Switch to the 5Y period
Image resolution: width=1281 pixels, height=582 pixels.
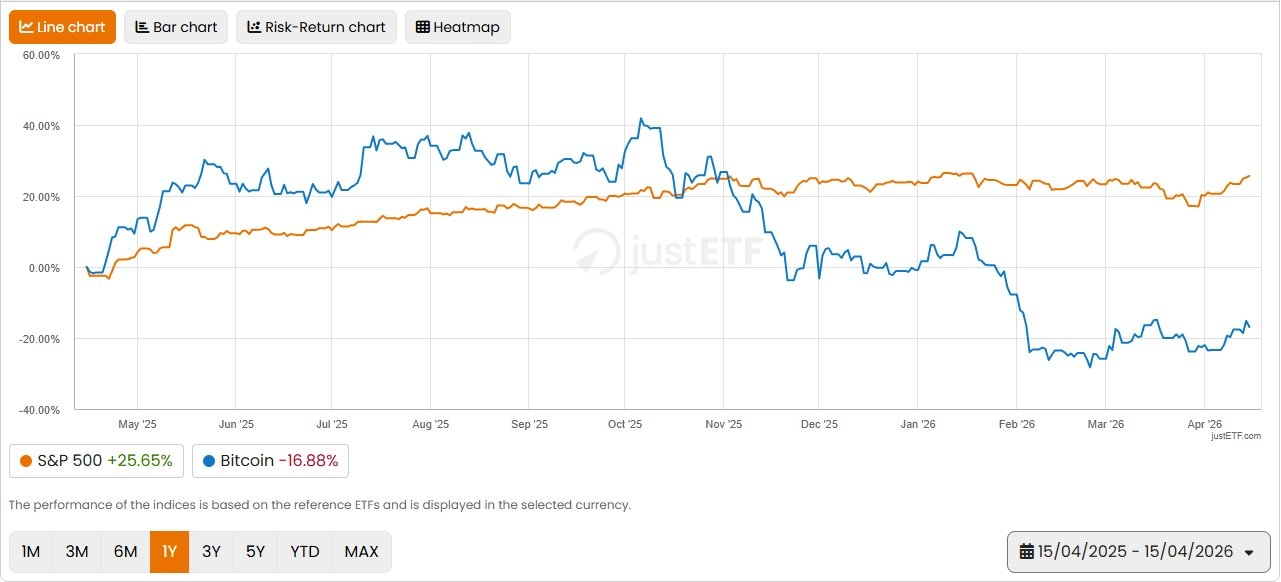(x=256, y=552)
